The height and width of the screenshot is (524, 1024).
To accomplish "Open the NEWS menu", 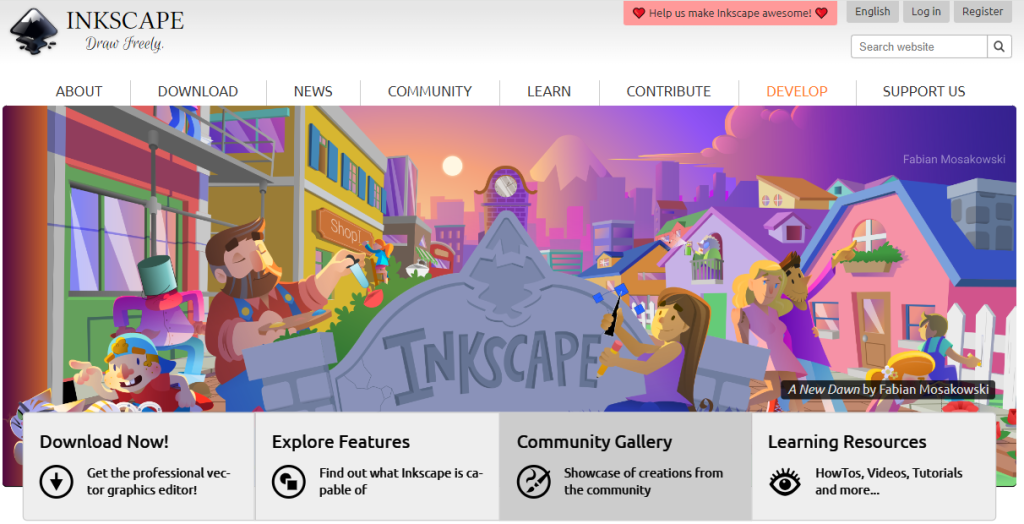I will pos(313,91).
